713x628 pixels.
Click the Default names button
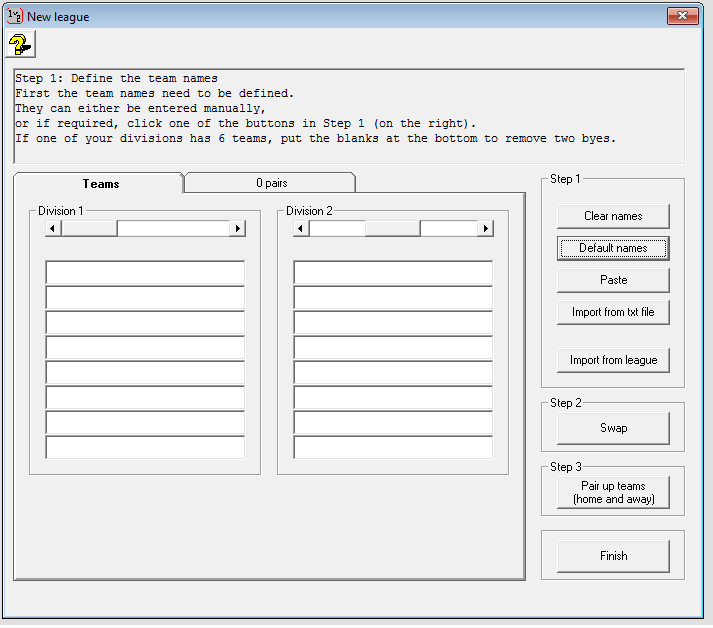coord(613,248)
